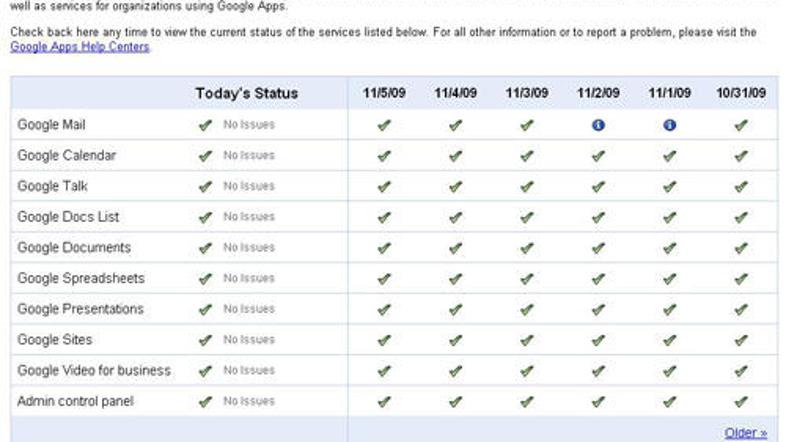
Task: Click the 10/31/09 date column header
Action: tap(741, 94)
